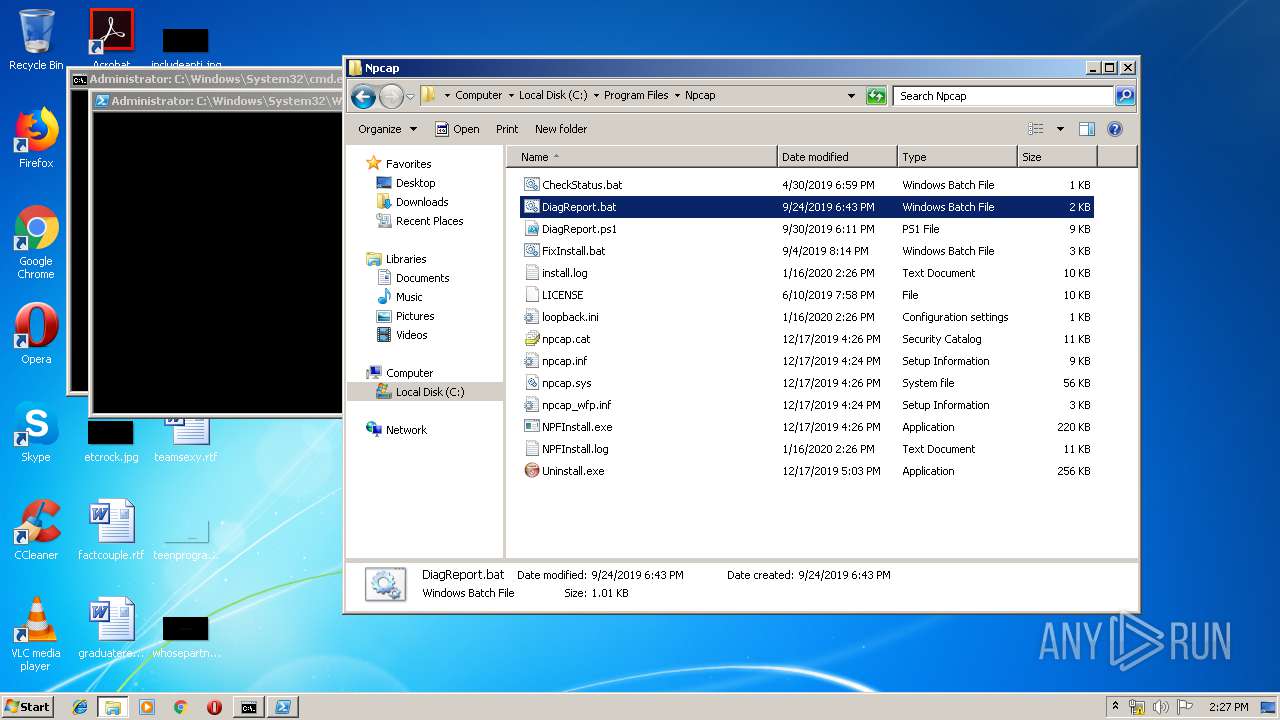The height and width of the screenshot is (720, 1280).
Task: Select the CheckStatus.bat file
Action: pos(573,185)
